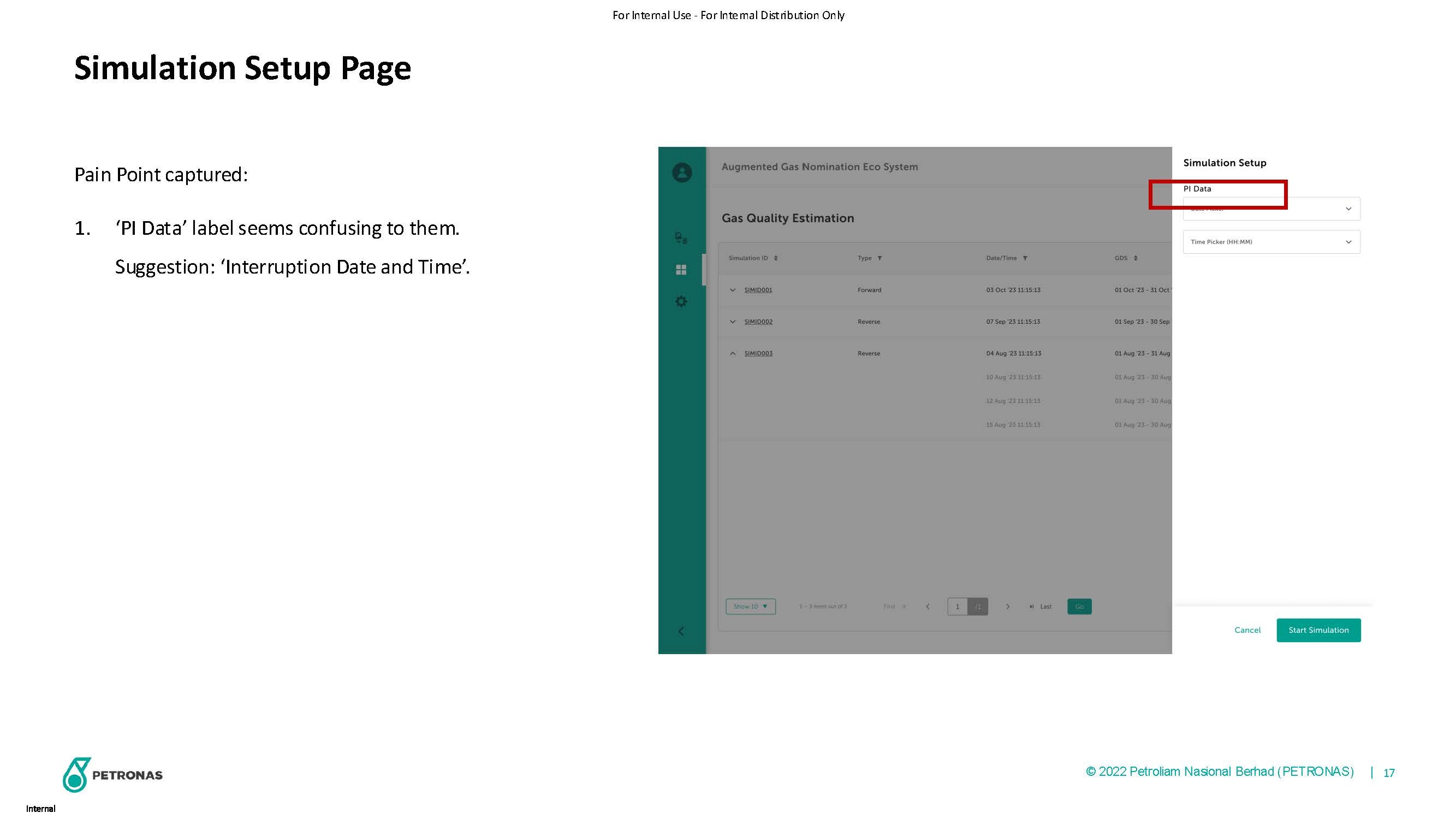The height and width of the screenshot is (819, 1456).
Task: Expand the SIMID001 row
Action: (733, 290)
